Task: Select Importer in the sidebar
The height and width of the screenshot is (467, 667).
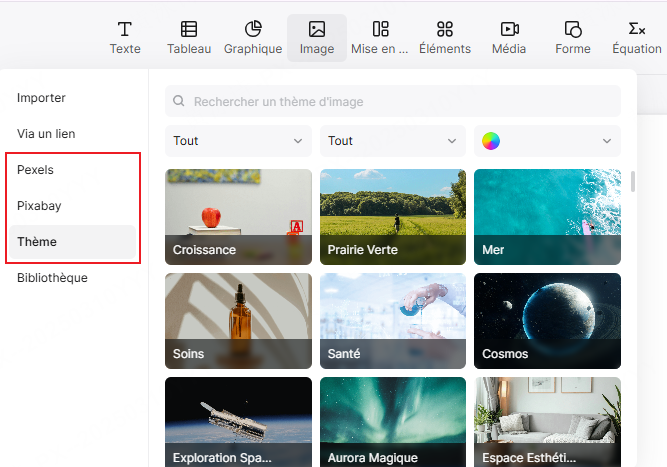Action: click(x=41, y=98)
